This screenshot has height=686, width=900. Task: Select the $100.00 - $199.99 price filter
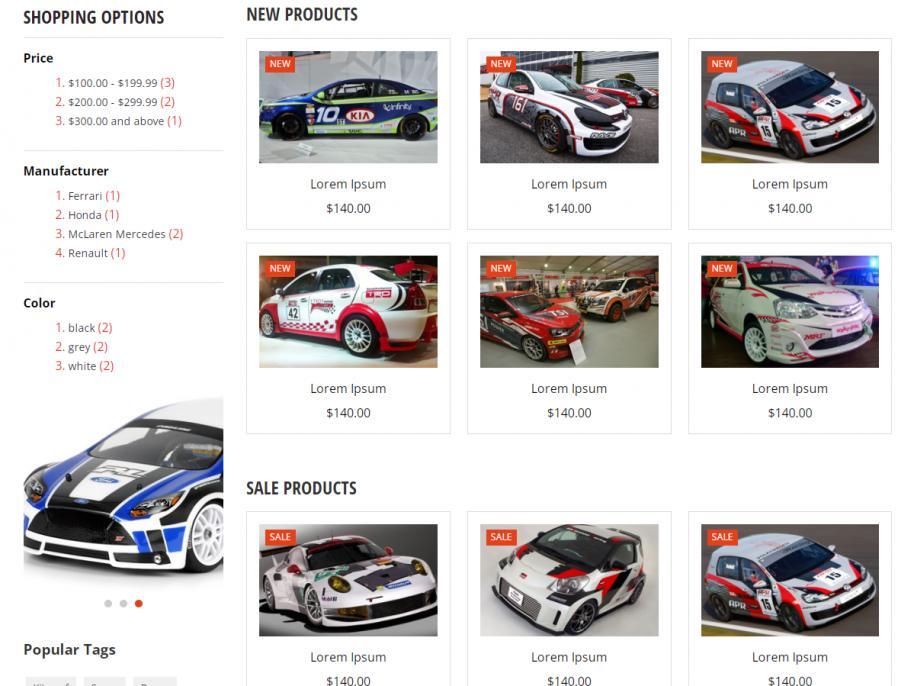point(112,83)
